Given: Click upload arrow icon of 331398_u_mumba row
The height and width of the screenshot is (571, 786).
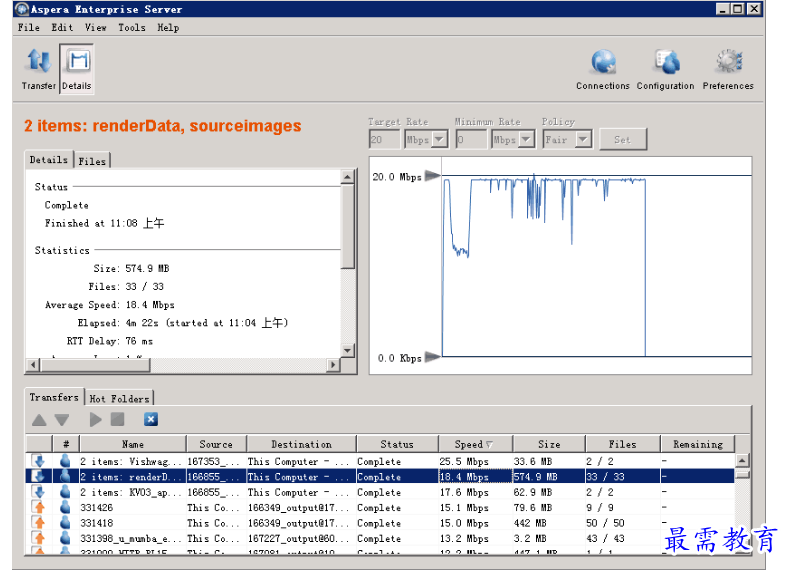Looking at the screenshot, I should coord(39,538).
